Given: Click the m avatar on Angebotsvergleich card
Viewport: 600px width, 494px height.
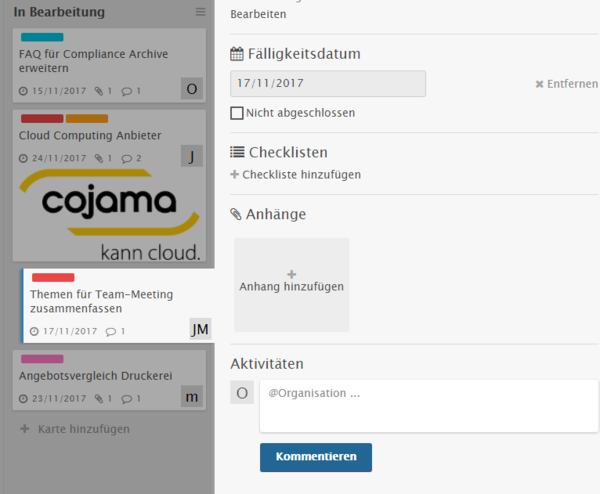Looking at the screenshot, I should 192,396.
